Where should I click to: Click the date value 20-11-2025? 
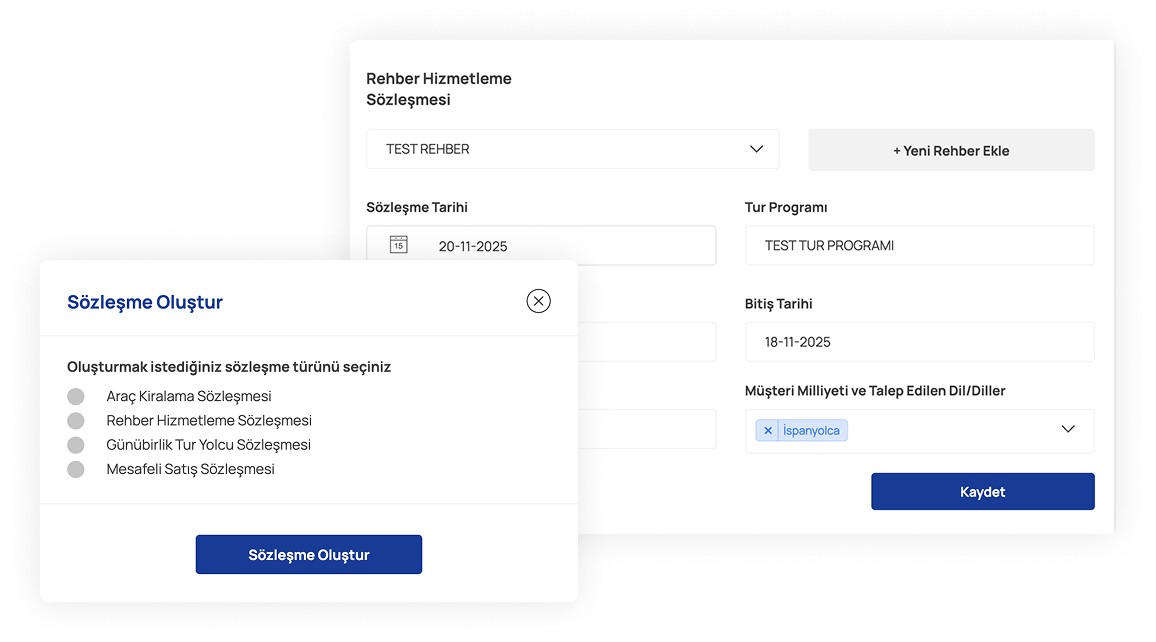[x=472, y=246]
